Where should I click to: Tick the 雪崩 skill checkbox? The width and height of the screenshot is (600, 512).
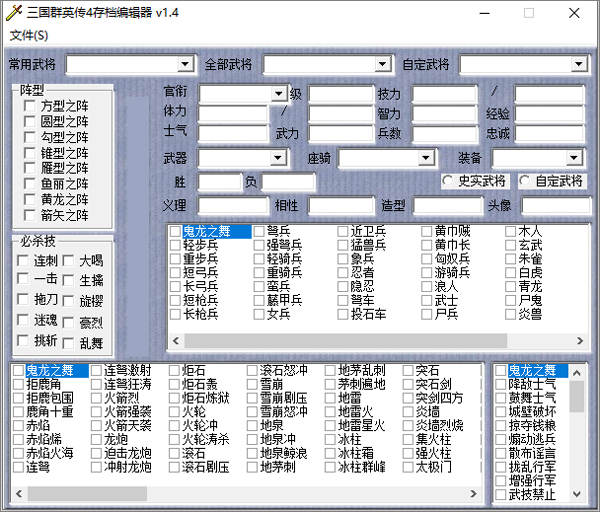point(252,384)
